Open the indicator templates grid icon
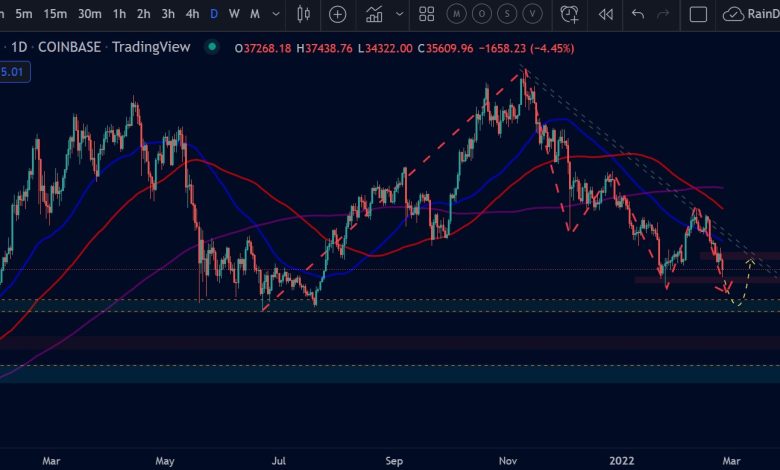Viewport: 780px width, 470px height. 427,14
